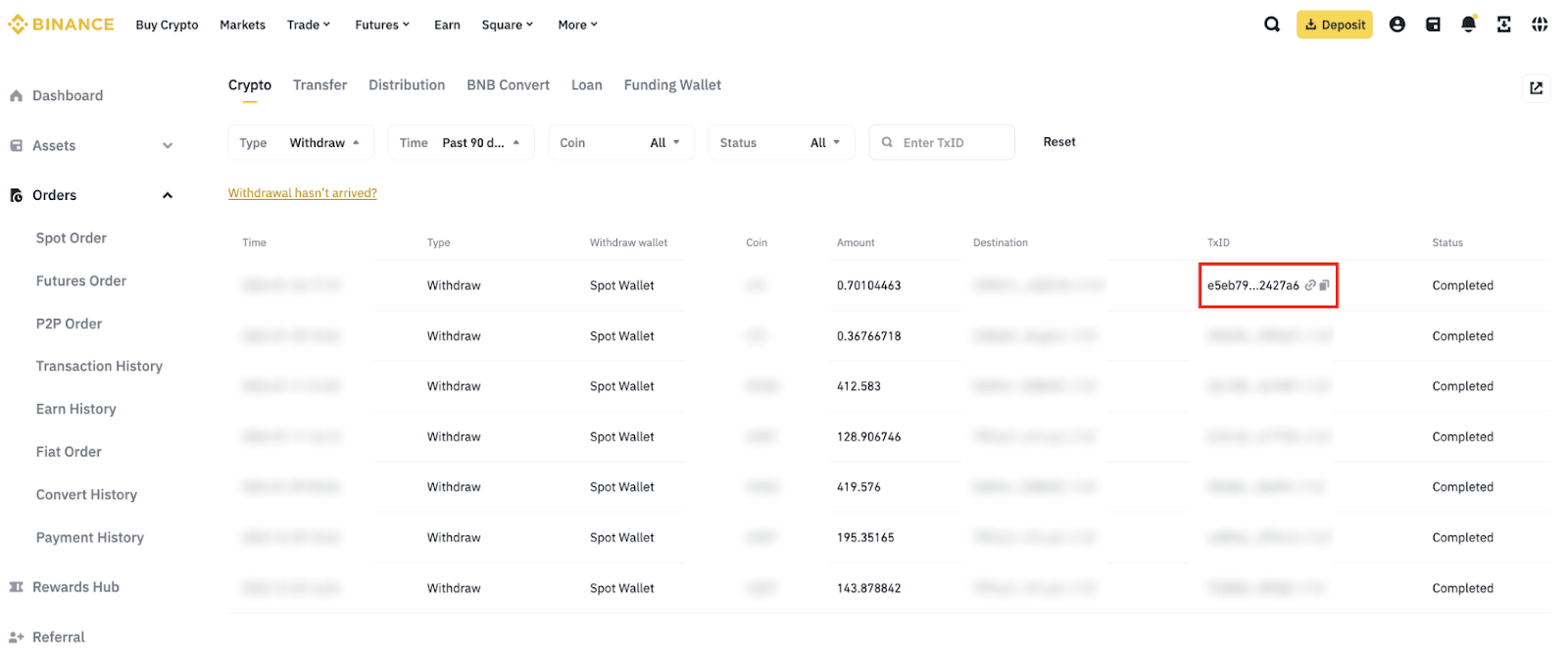The image size is (1568, 654).
Task: Click the "Withdrawal hasn't arrived?" link
Action: click(302, 193)
